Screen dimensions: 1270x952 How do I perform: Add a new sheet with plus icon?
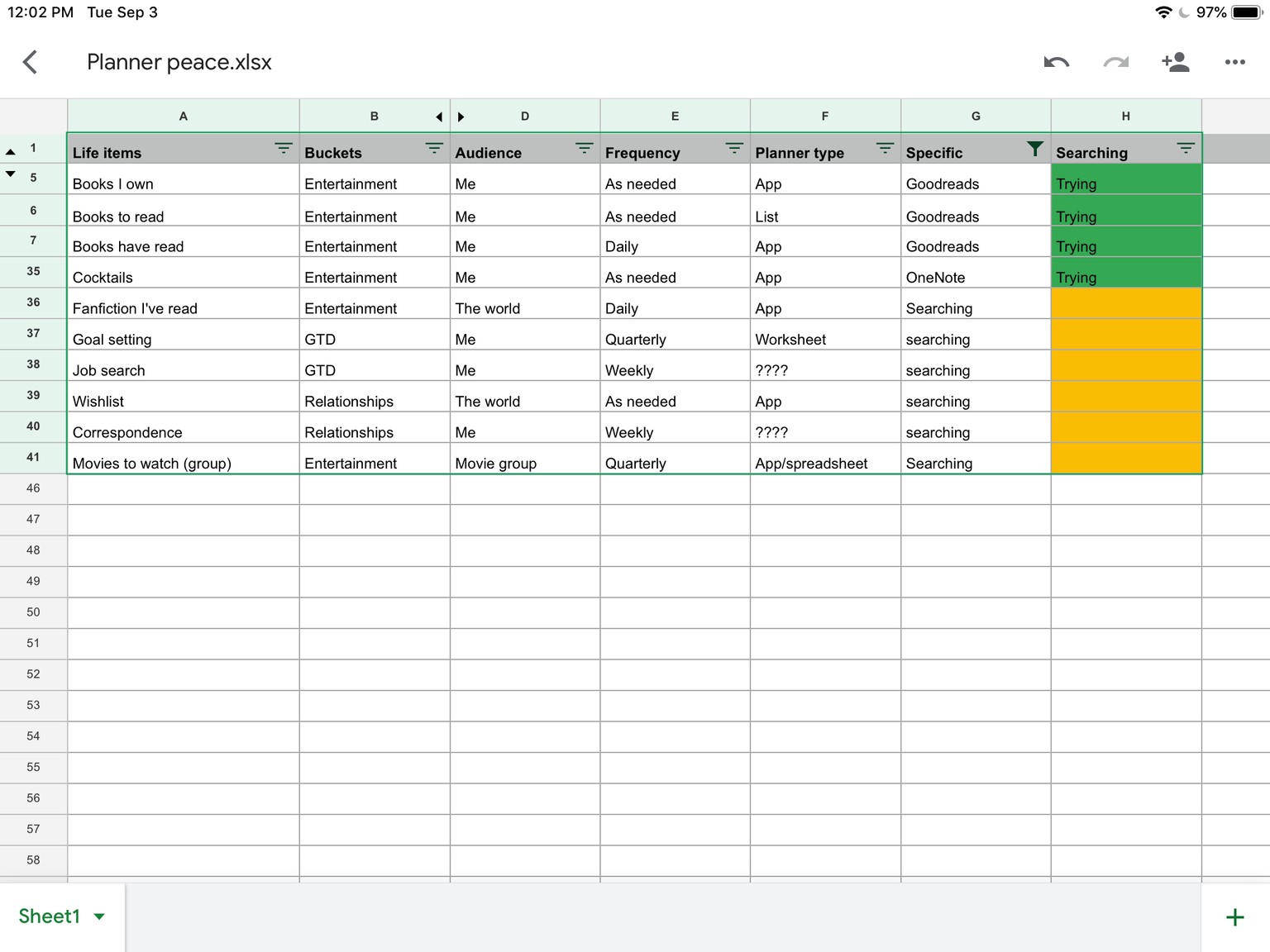[x=1235, y=917]
